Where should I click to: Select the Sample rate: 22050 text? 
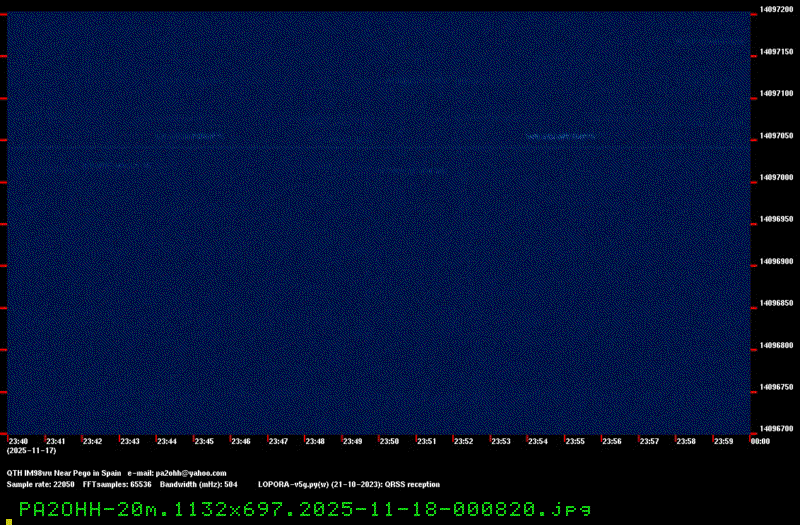[x=40, y=485]
